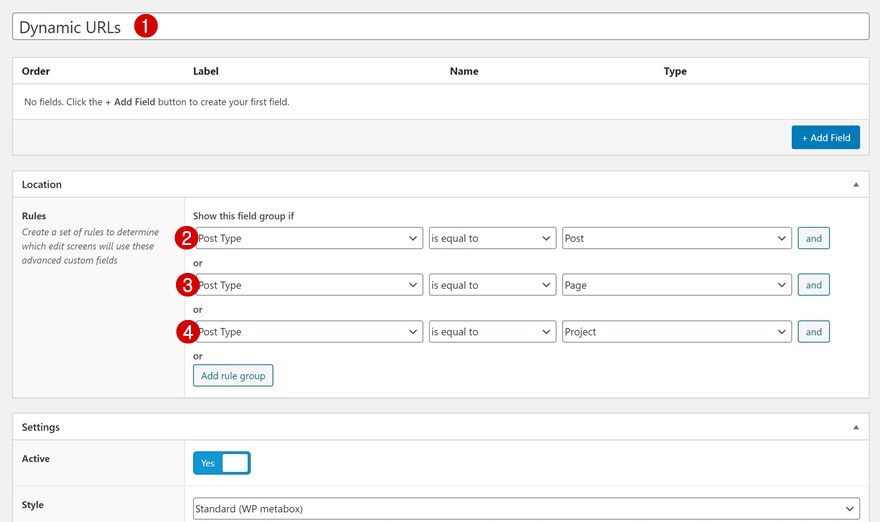Toggle the Active switch off
Image resolution: width=880 pixels, height=522 pixels.
[x=222, y=463]
